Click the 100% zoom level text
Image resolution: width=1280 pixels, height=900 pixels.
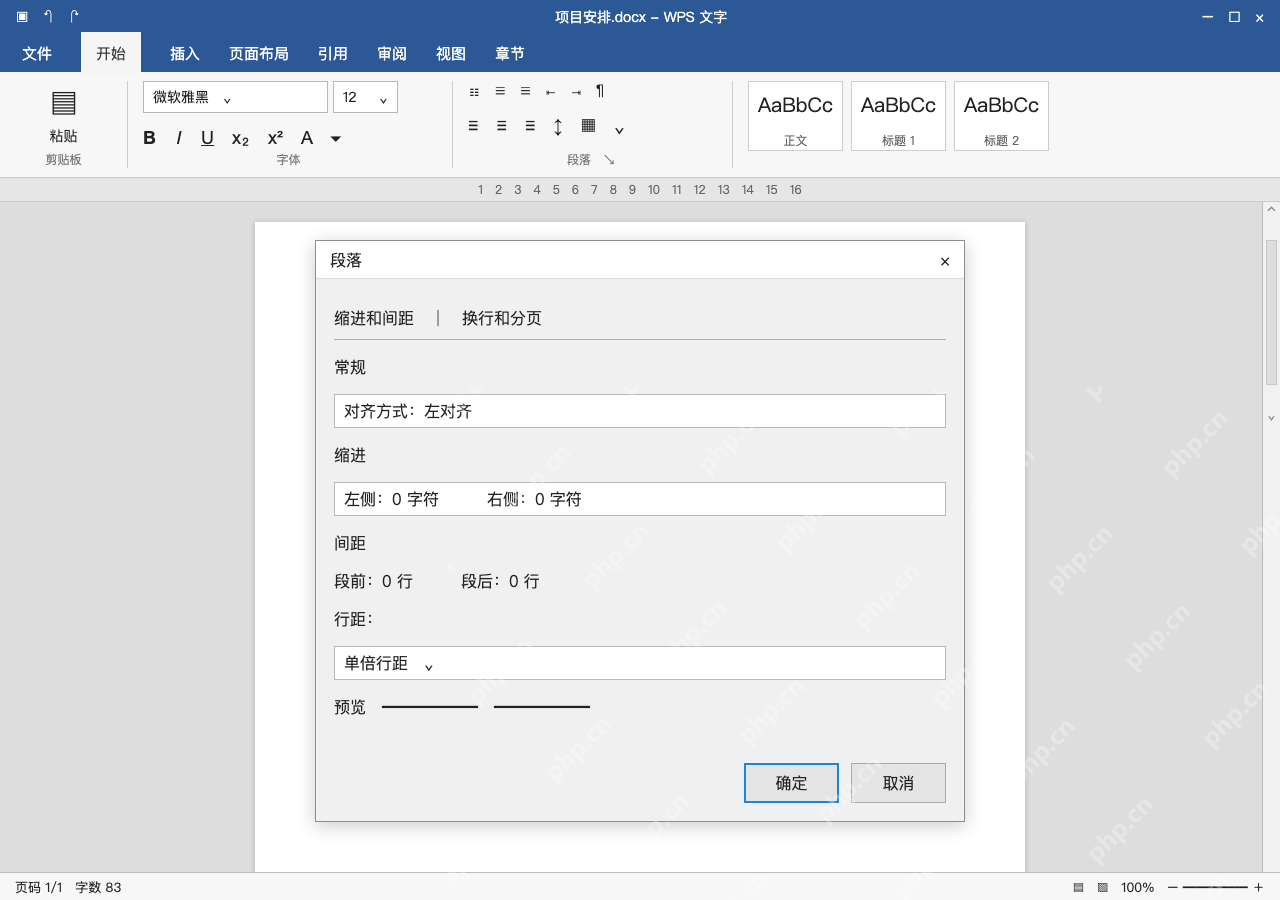[1137, 887]
